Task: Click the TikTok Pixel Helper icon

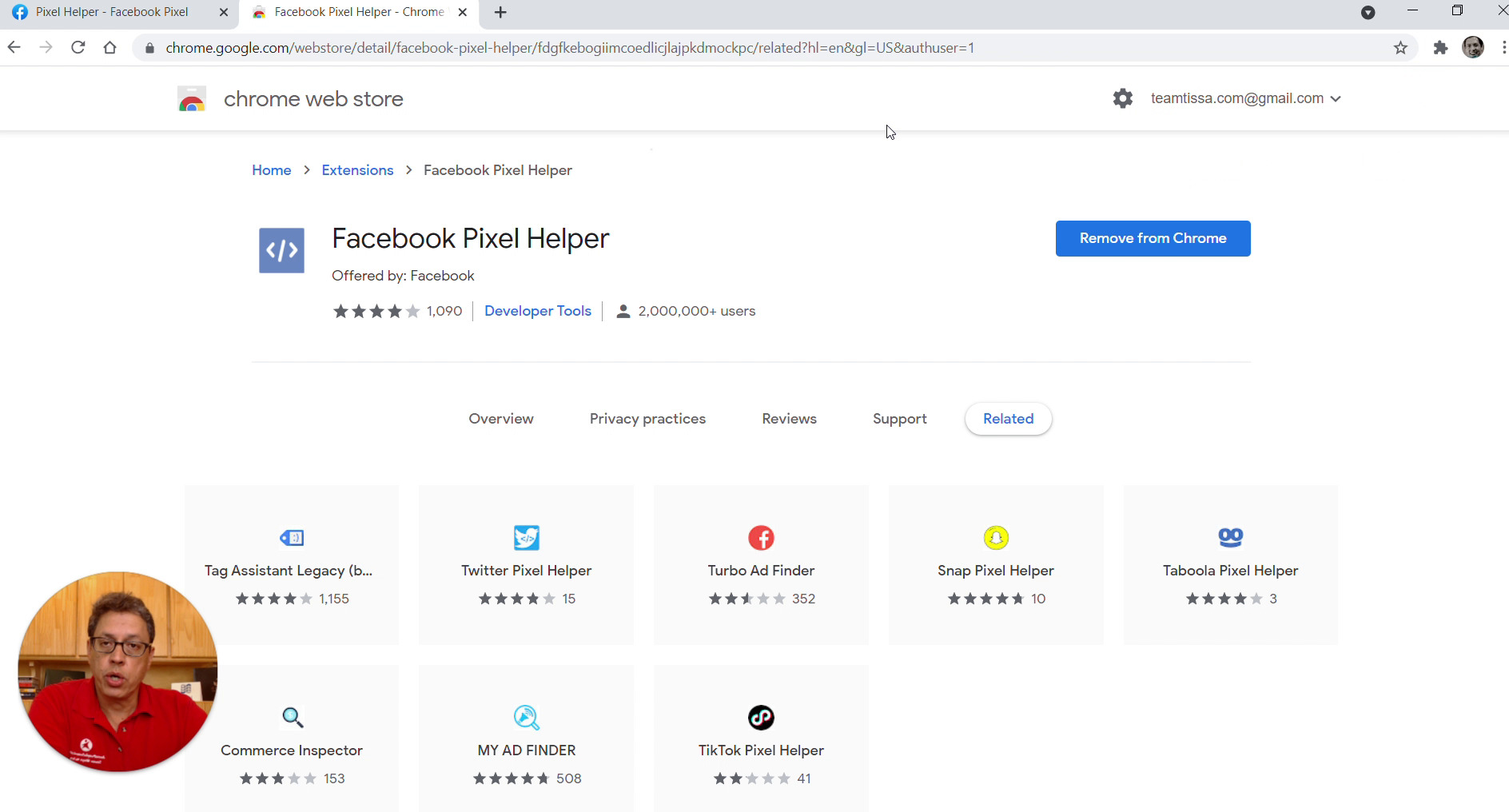Action: click(x=761, y=718)
